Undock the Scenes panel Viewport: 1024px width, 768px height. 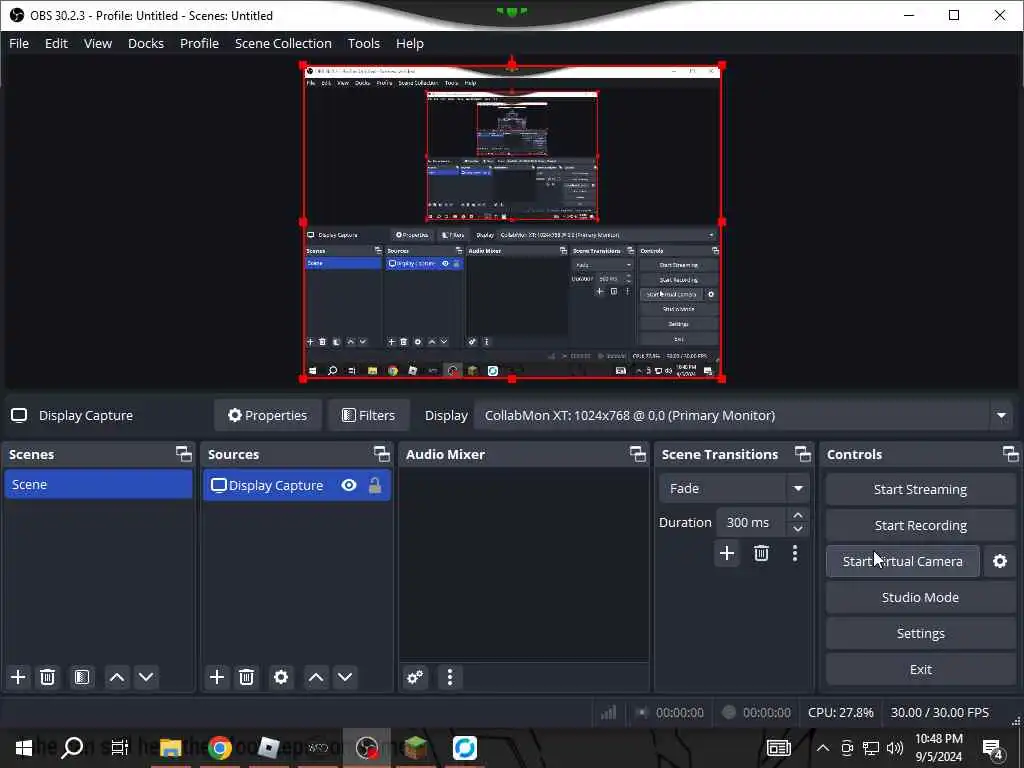coord(184,454)
